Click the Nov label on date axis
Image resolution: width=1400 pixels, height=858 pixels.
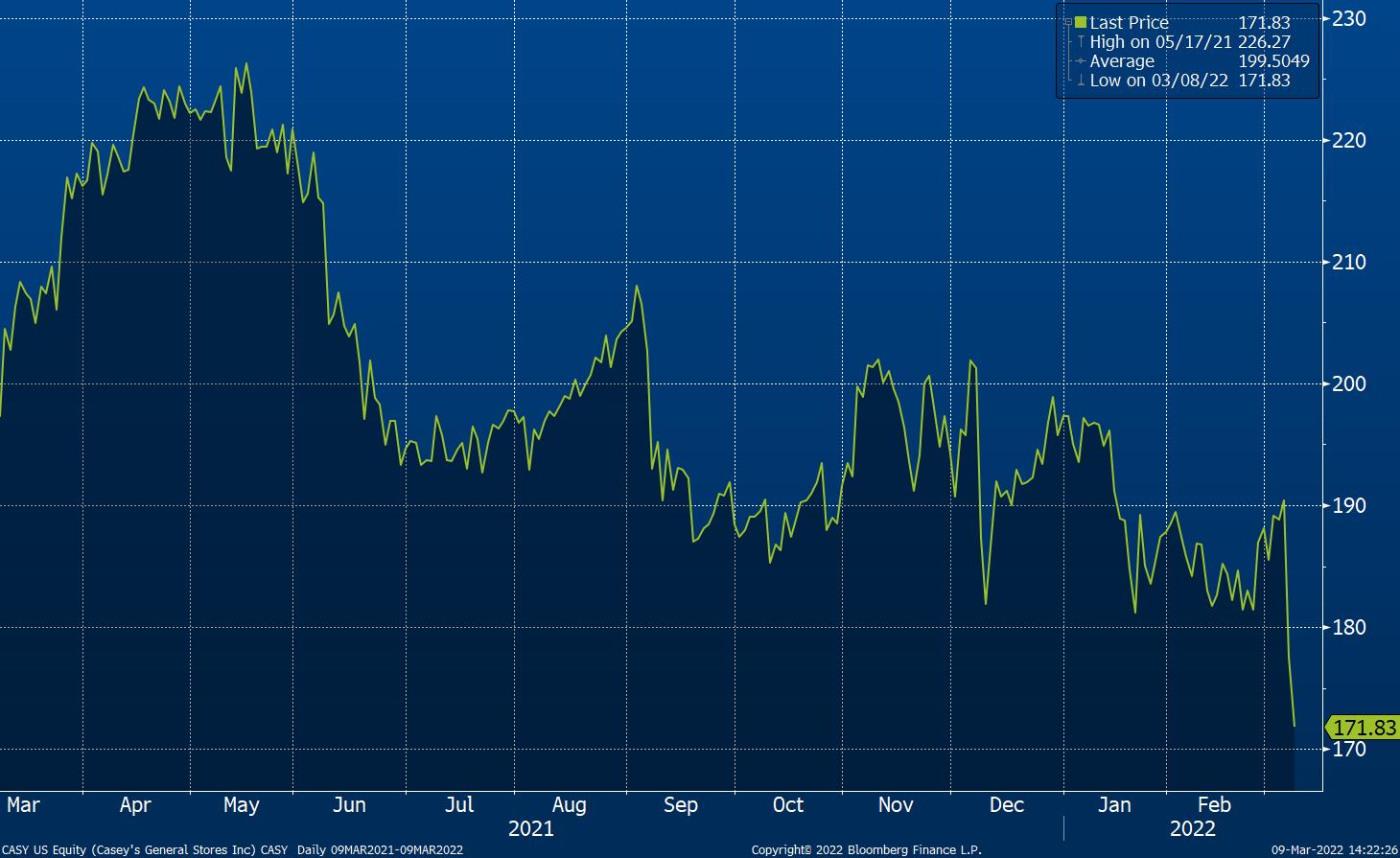(896, 804)
